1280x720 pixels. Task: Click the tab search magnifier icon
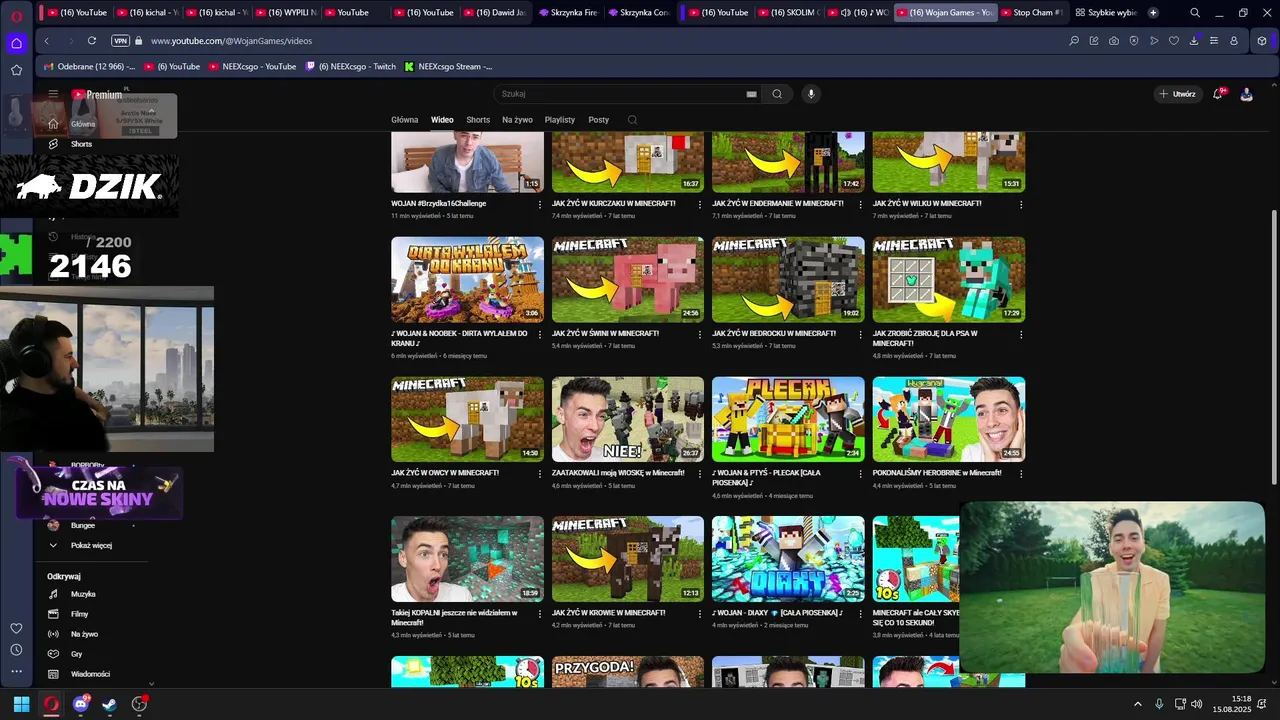pyautogui.click(x=1195, y=13)
